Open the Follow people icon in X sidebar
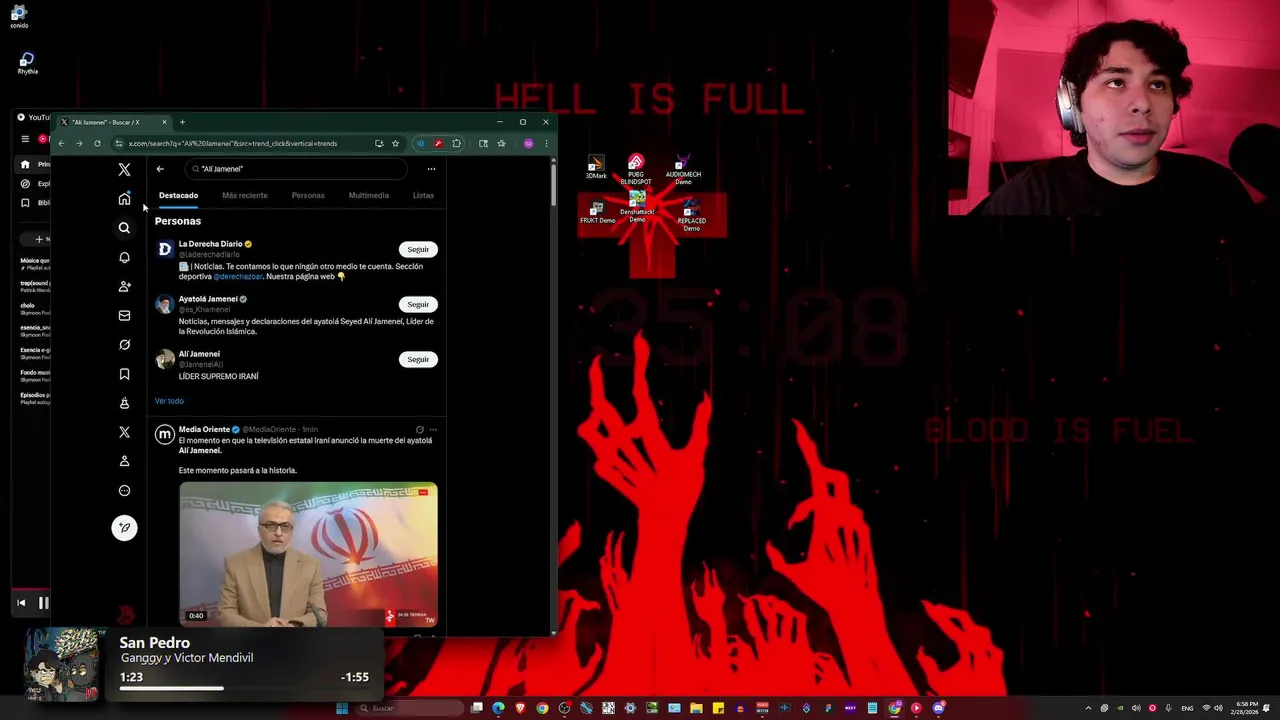The height and width of the screenshot is (720, 1280). (x=124, y=286)
